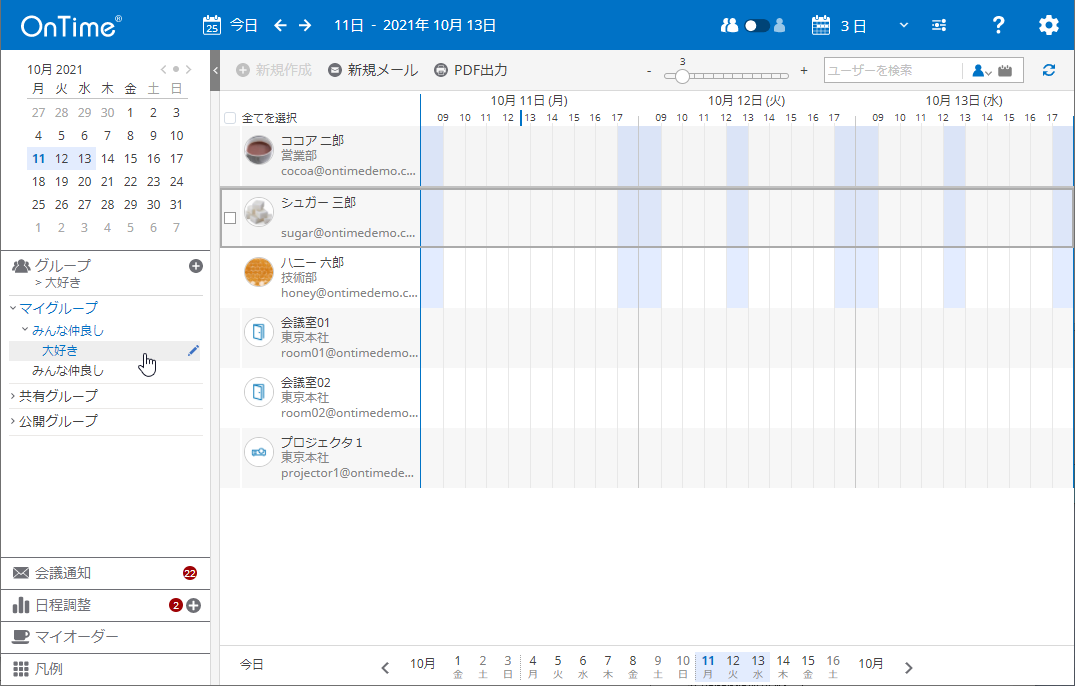Viewport: 1075px width, 686px height.
Task: Toggle the group/single user switch
Action: [x=756, y=25]
